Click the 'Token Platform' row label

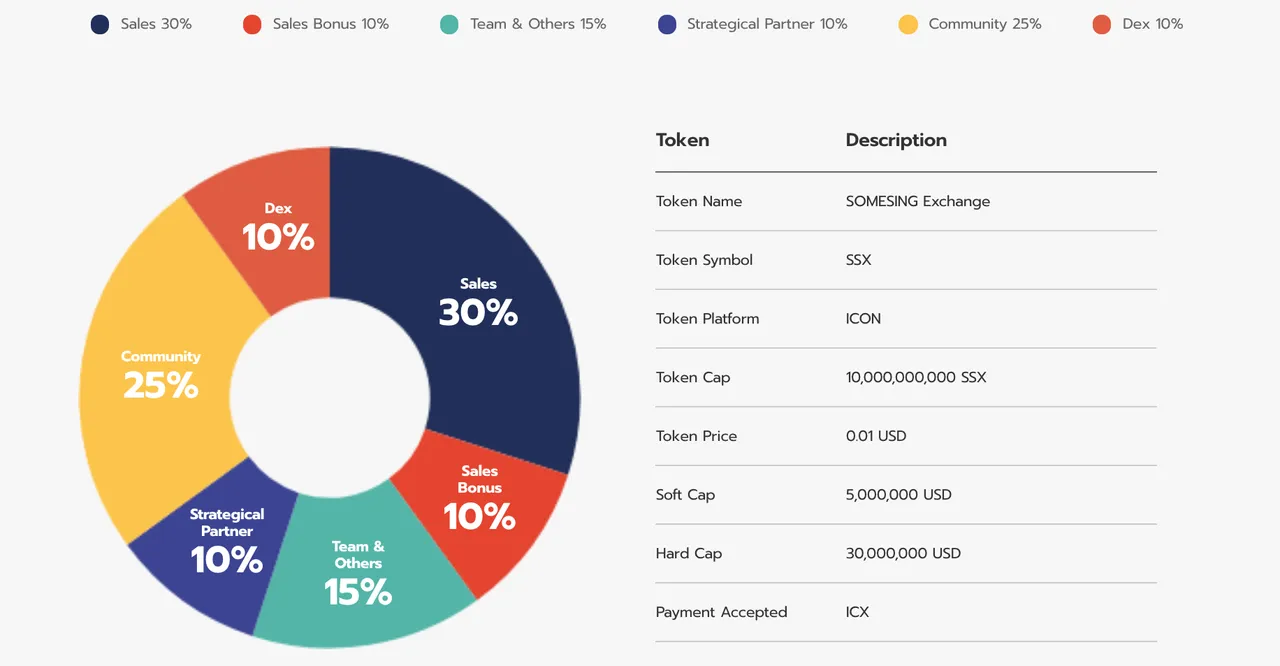click(x=707, y=319)
